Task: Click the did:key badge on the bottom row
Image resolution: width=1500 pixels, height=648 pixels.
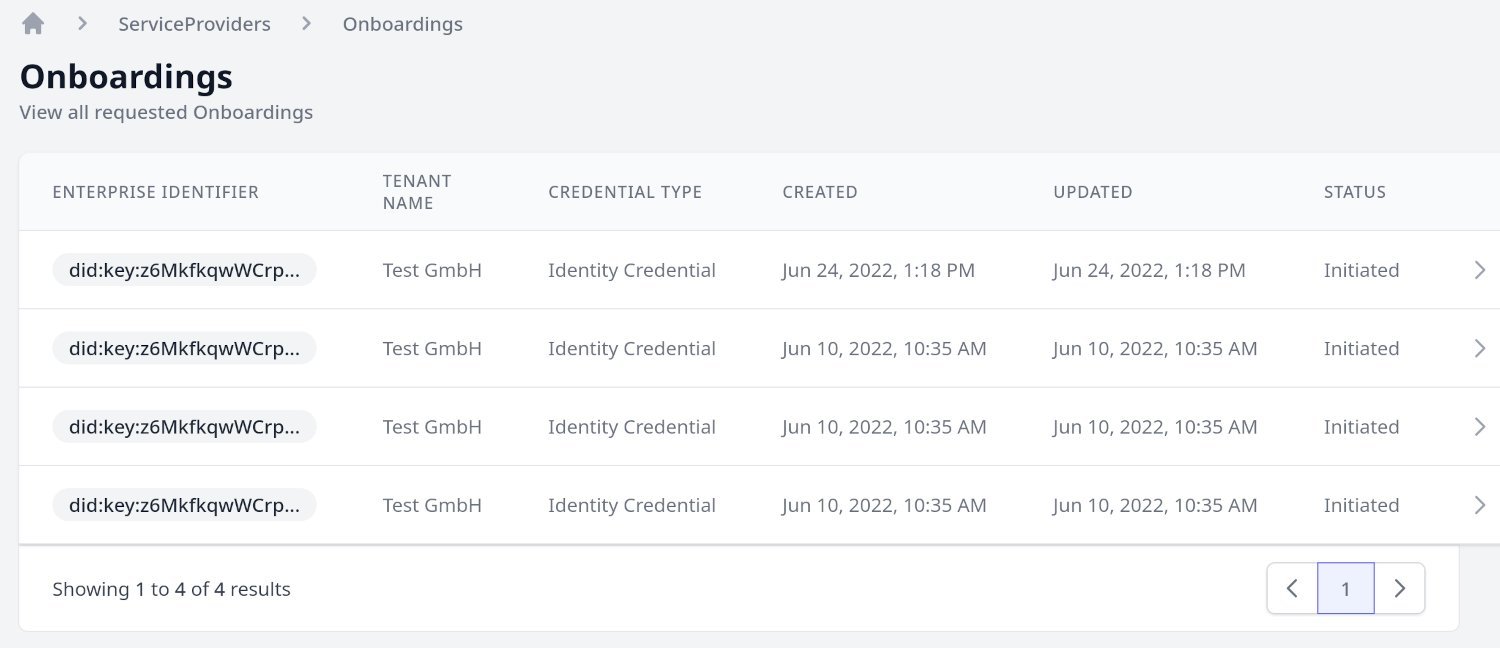Action: [x=184, y=504]
